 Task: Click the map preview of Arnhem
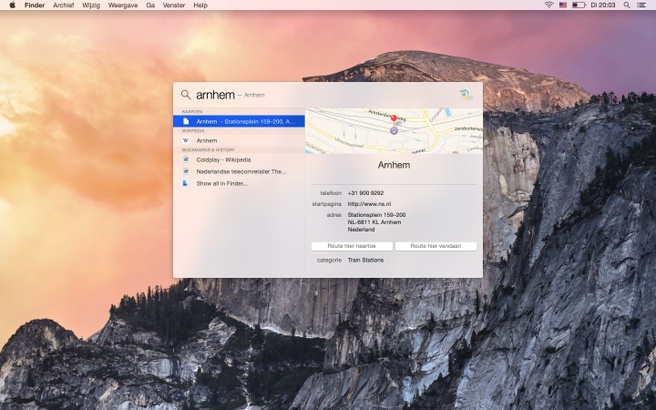click(394, 131)
